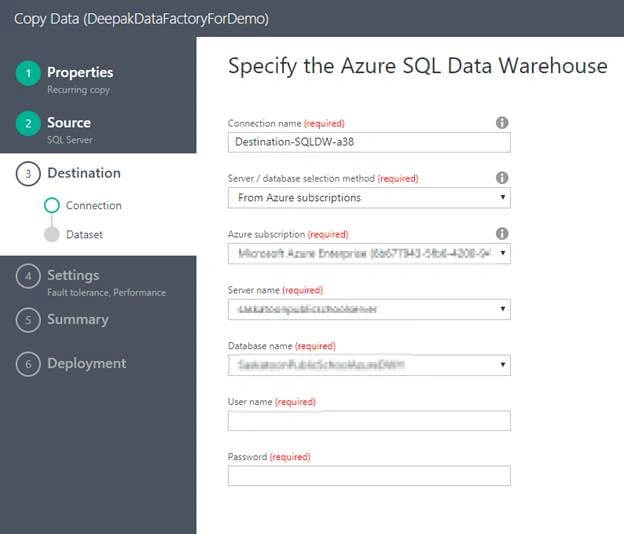Click the 'Database name (required)' label
The width and height of the screenshot is (624, 534).
282,346
